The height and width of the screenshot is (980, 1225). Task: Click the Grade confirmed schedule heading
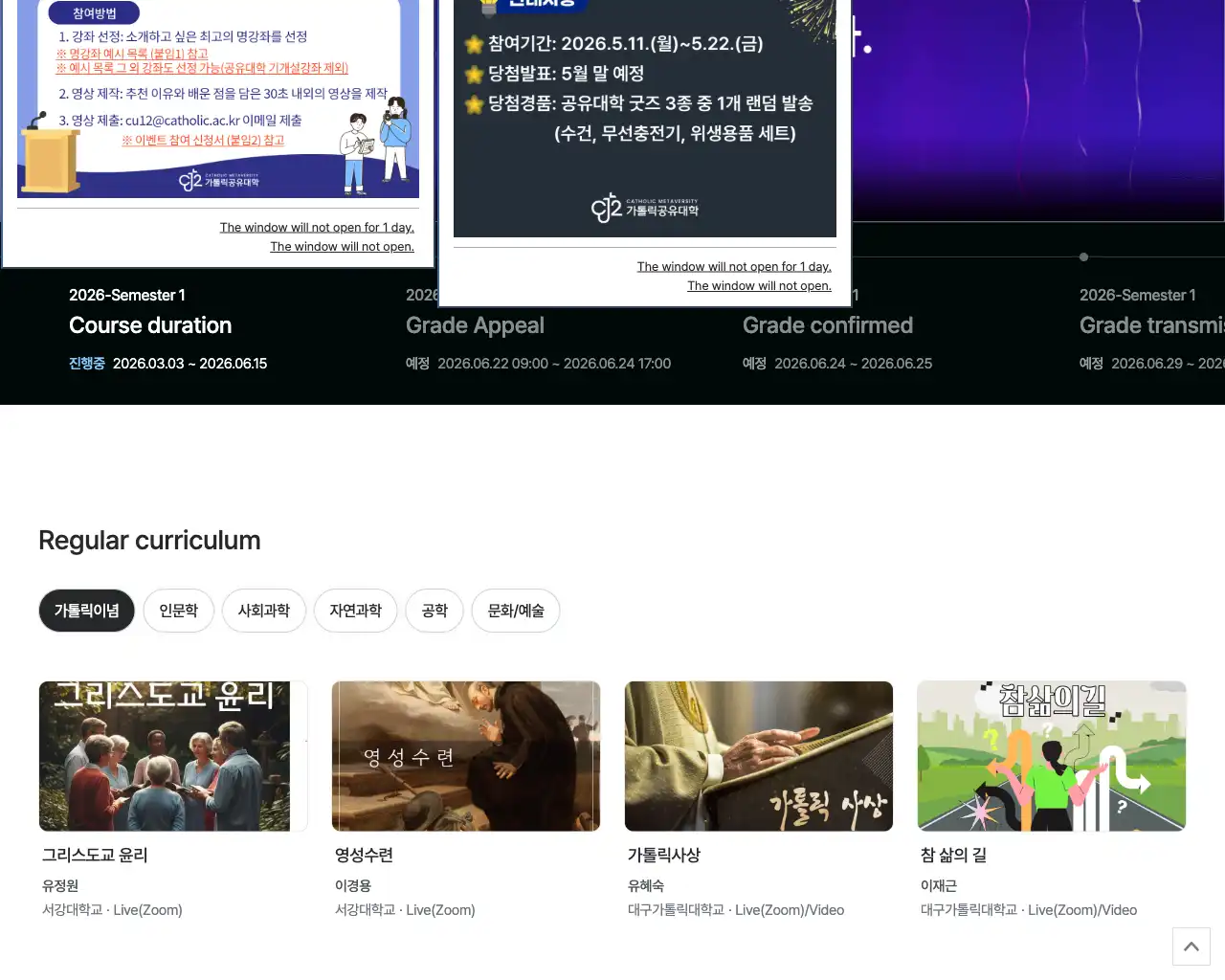[x=828, y=325]
